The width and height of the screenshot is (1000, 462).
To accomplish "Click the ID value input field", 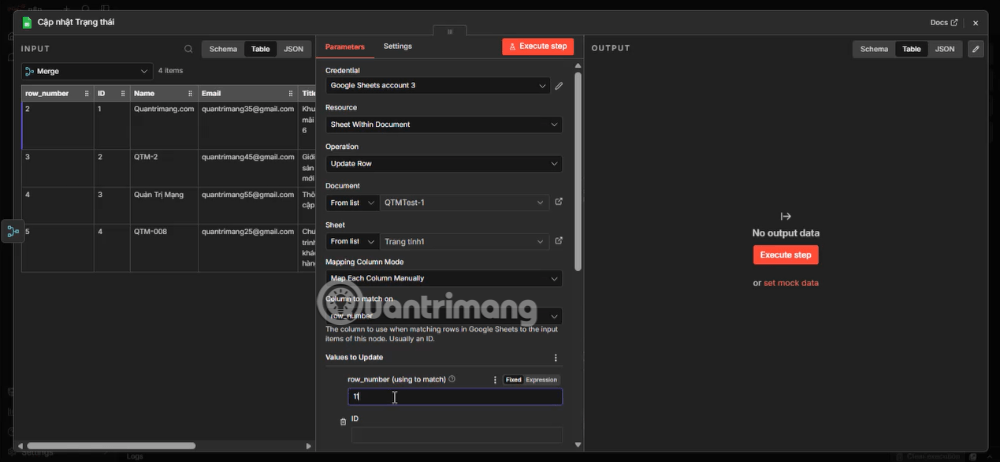I will [457, 435].
